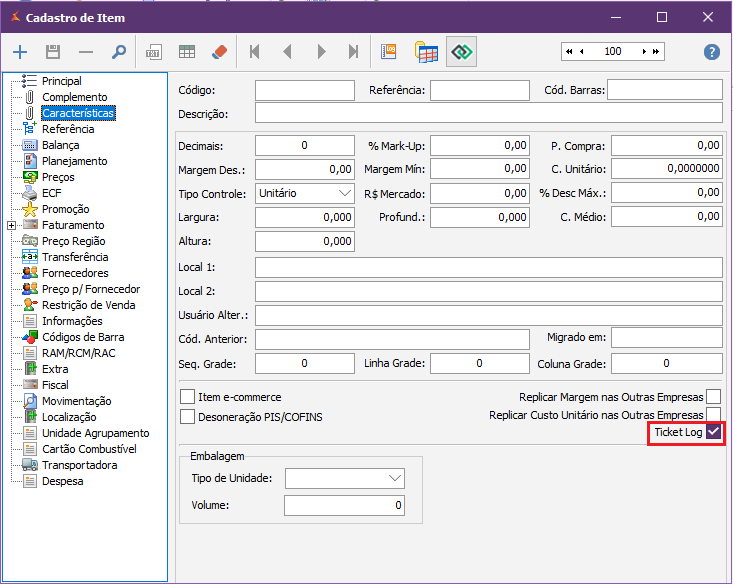Screen dimensions: 733x584
Task: Check Desoneração PIS/COFINS option
Action: click(x=187, y=416)
